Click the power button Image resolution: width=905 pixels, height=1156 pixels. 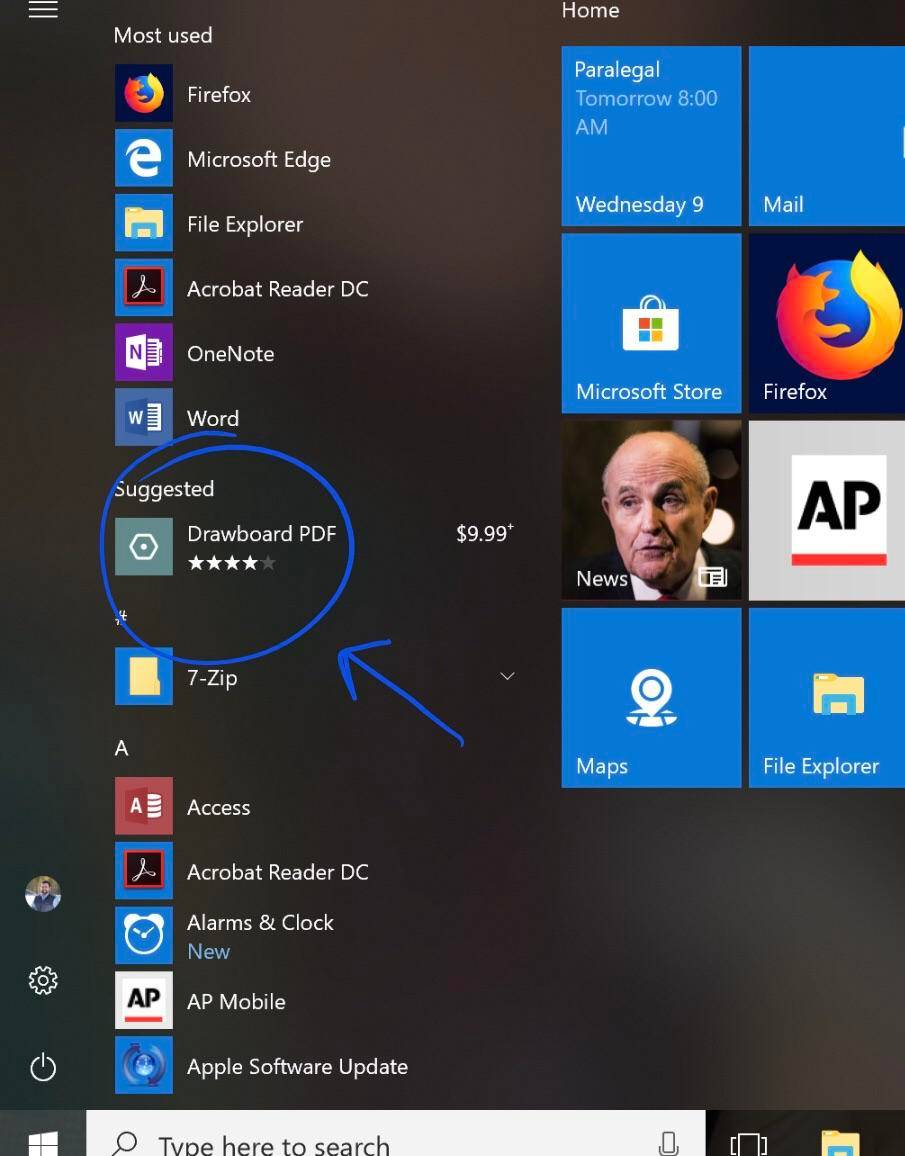click(43, 1067)
